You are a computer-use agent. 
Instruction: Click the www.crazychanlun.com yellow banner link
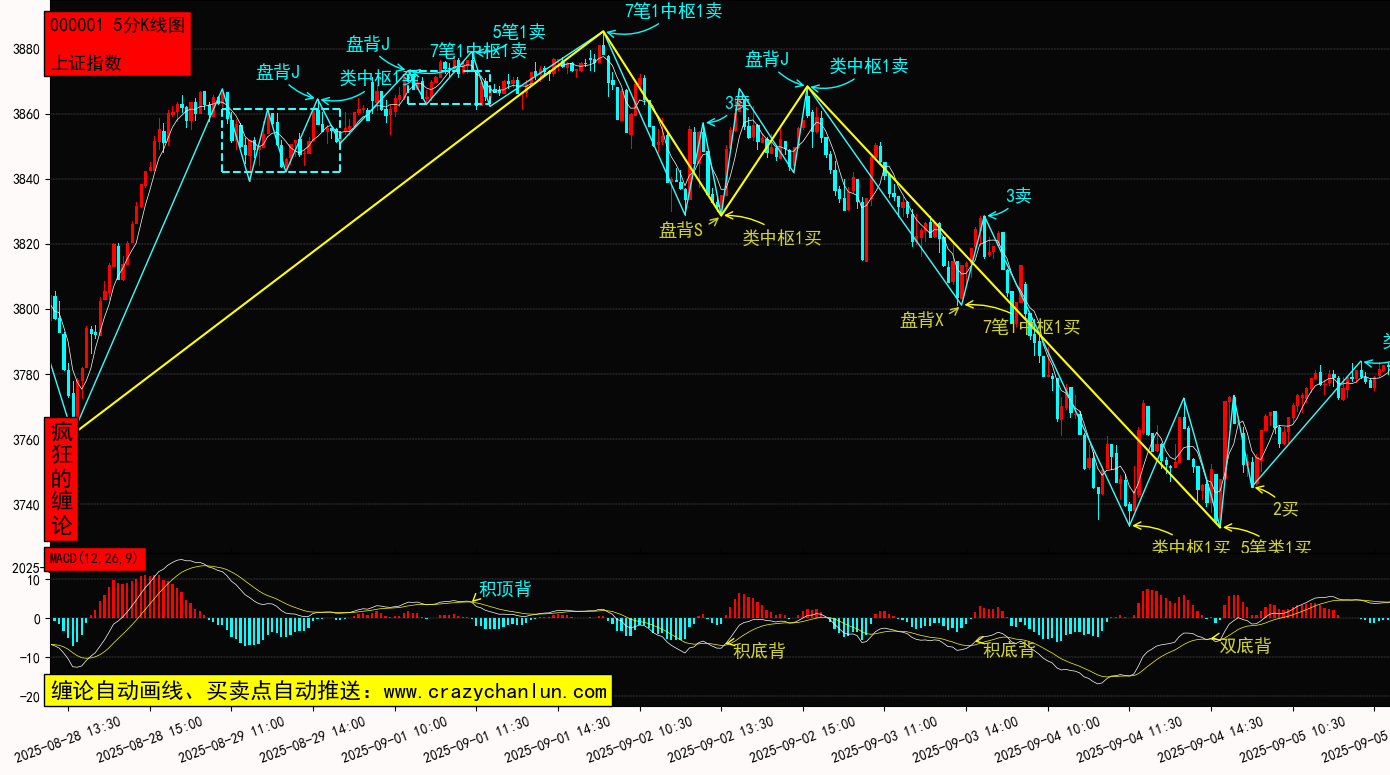327,691
